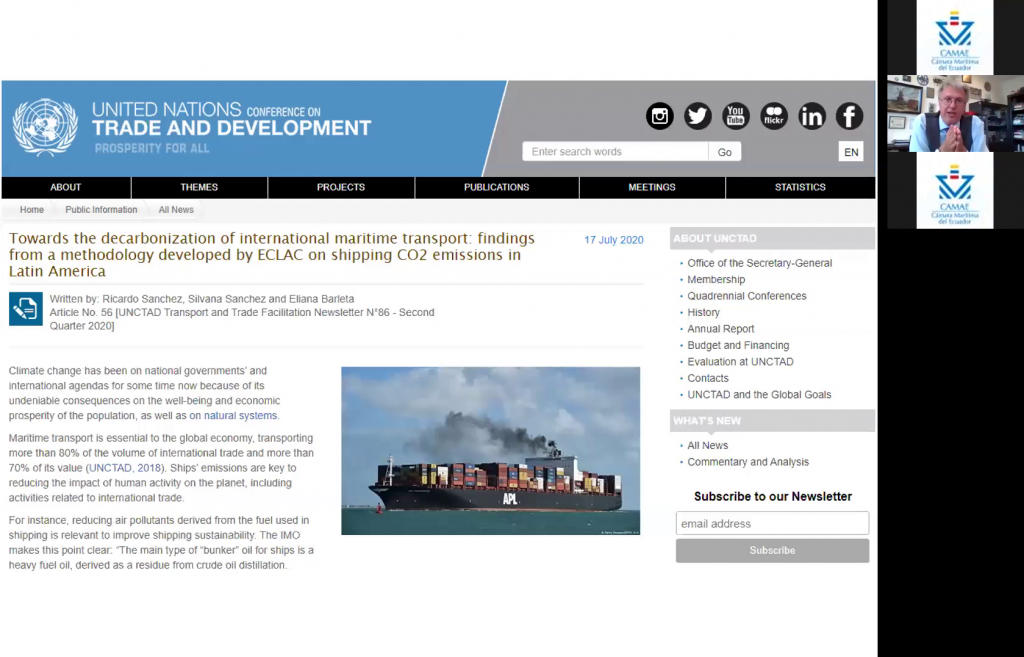Select Statistics in navigation bar

[800, 187]
